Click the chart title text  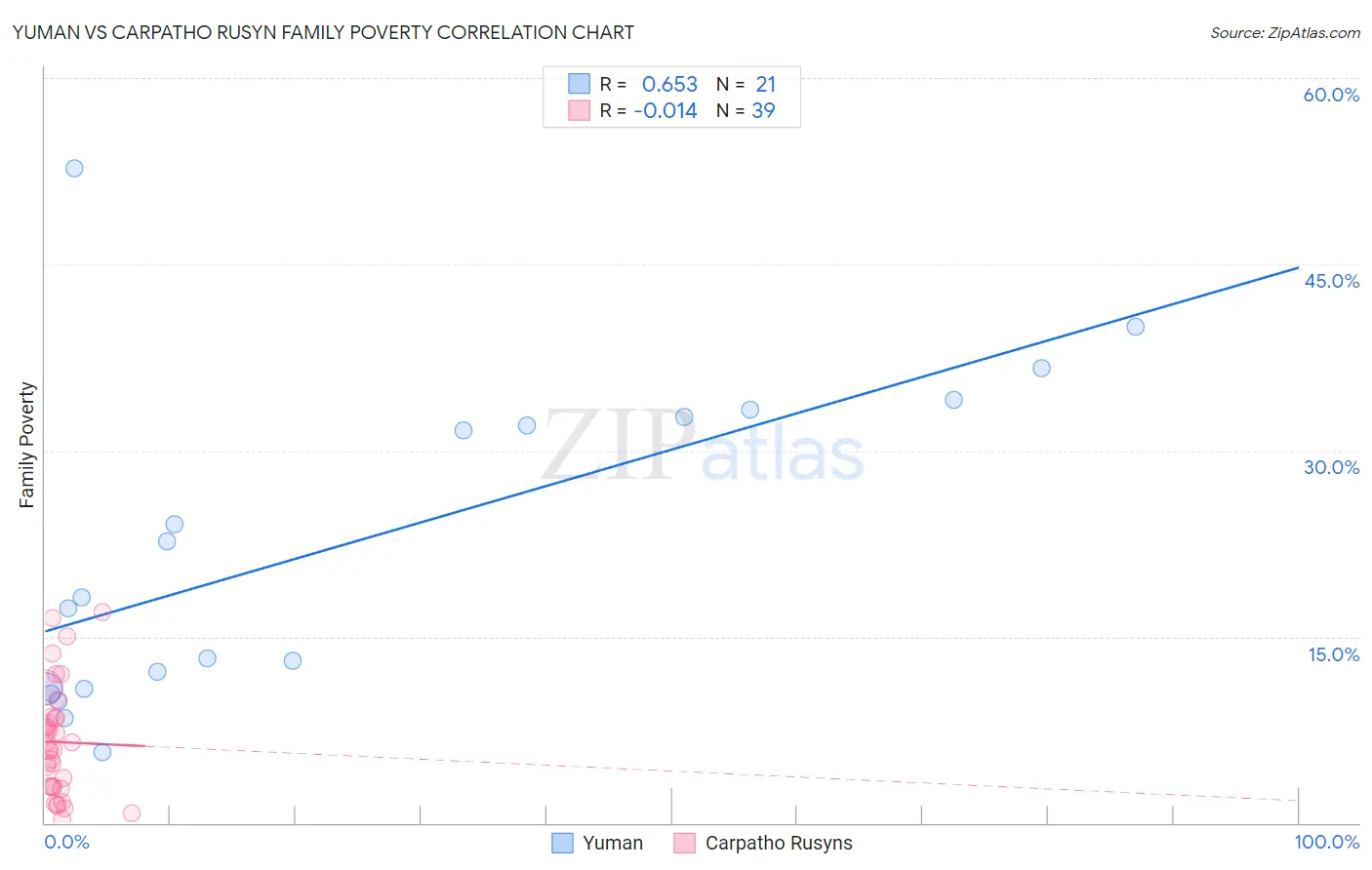pos(323,32)
